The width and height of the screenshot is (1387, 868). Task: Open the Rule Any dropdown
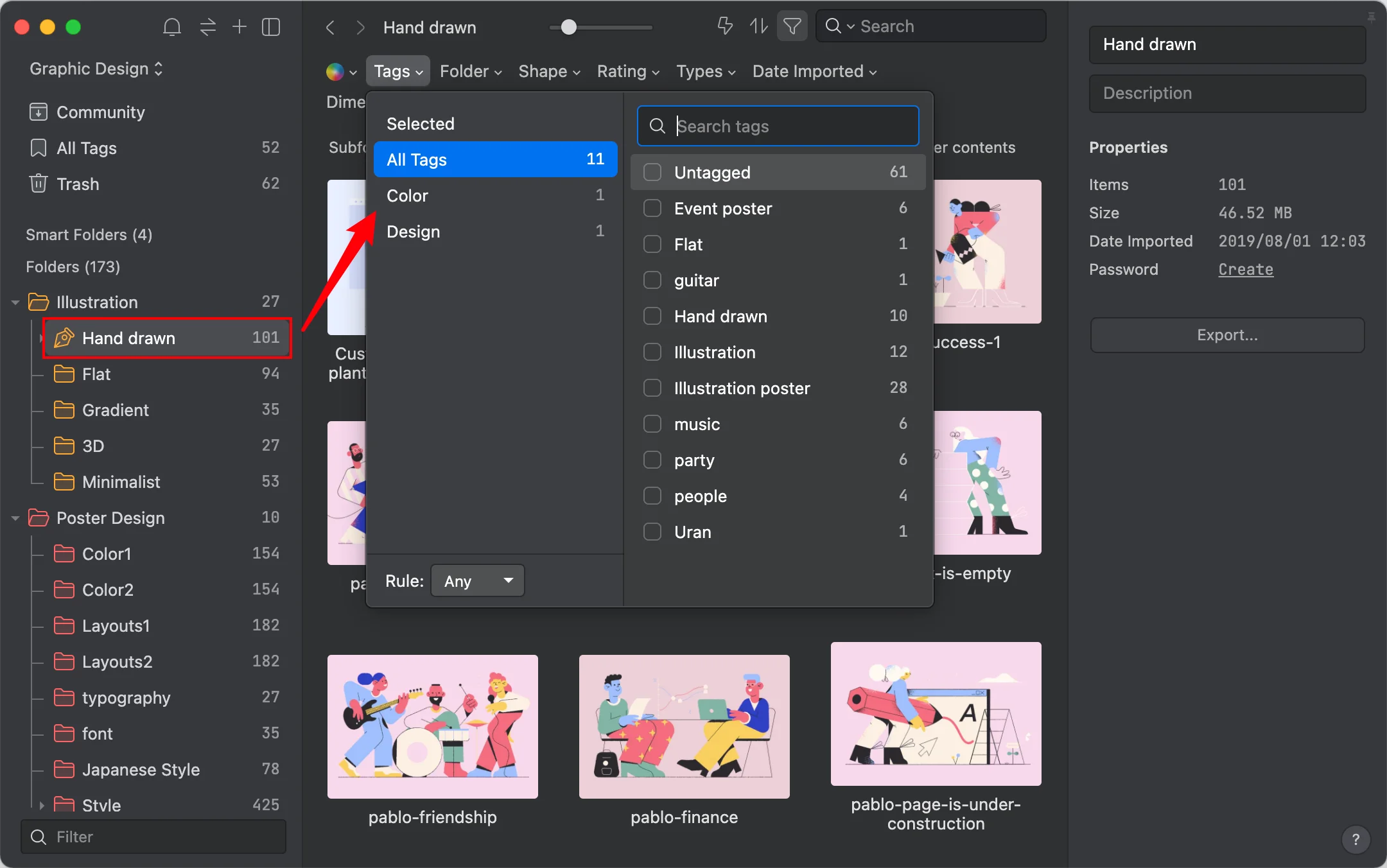477,581
